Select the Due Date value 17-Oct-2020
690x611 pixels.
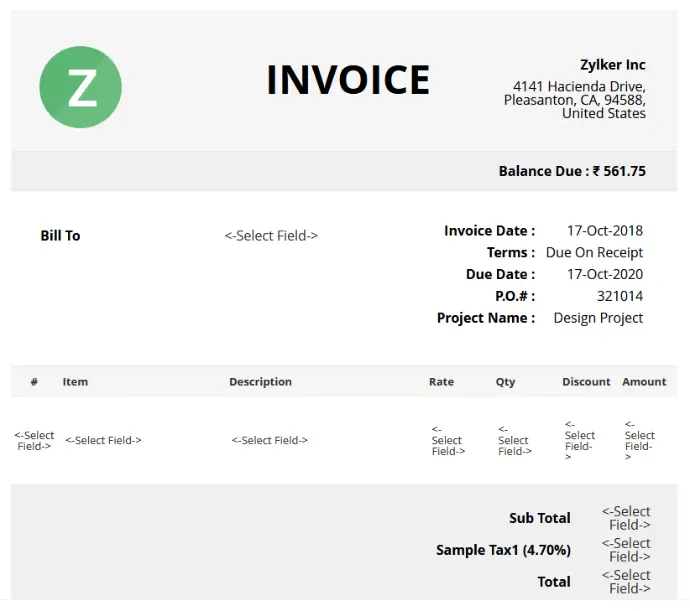[605, 274]
